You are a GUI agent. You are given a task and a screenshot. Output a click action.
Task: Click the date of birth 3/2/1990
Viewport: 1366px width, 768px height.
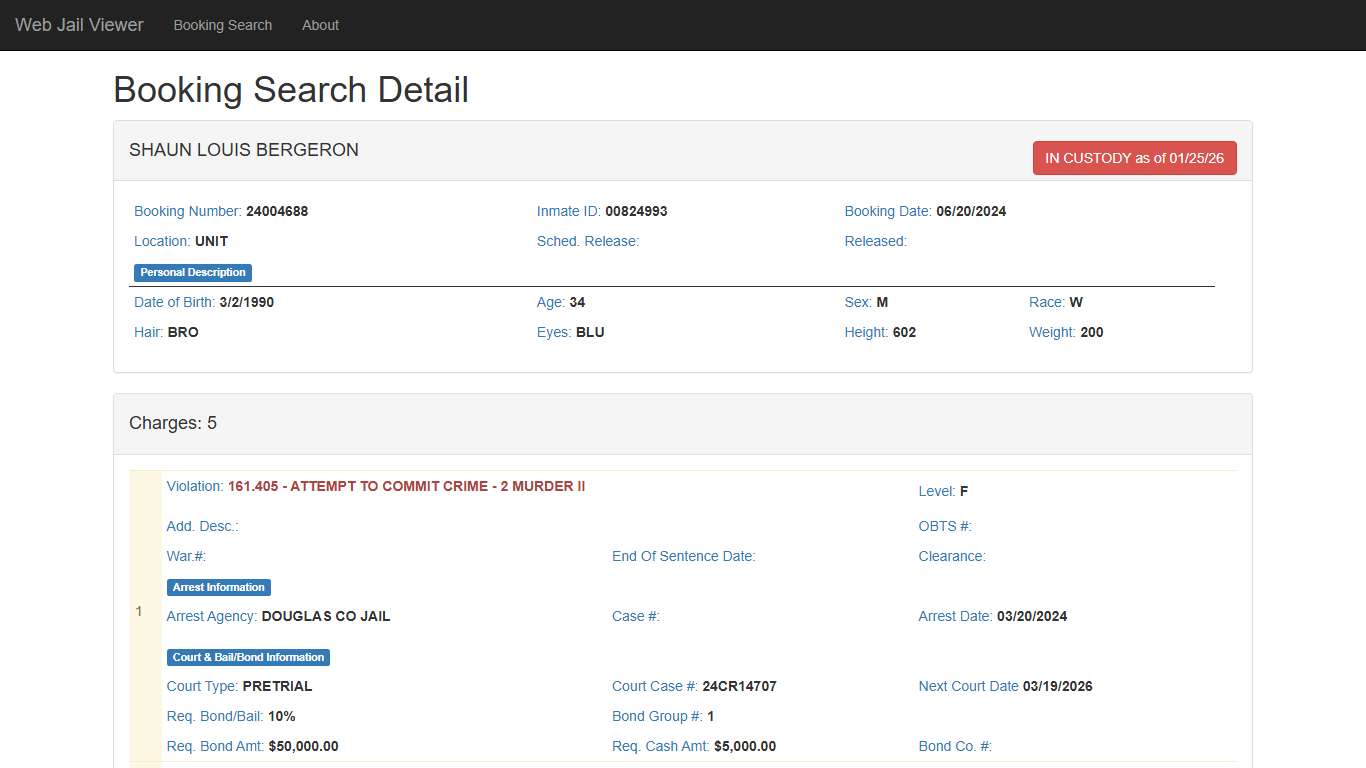pos(246,302)
